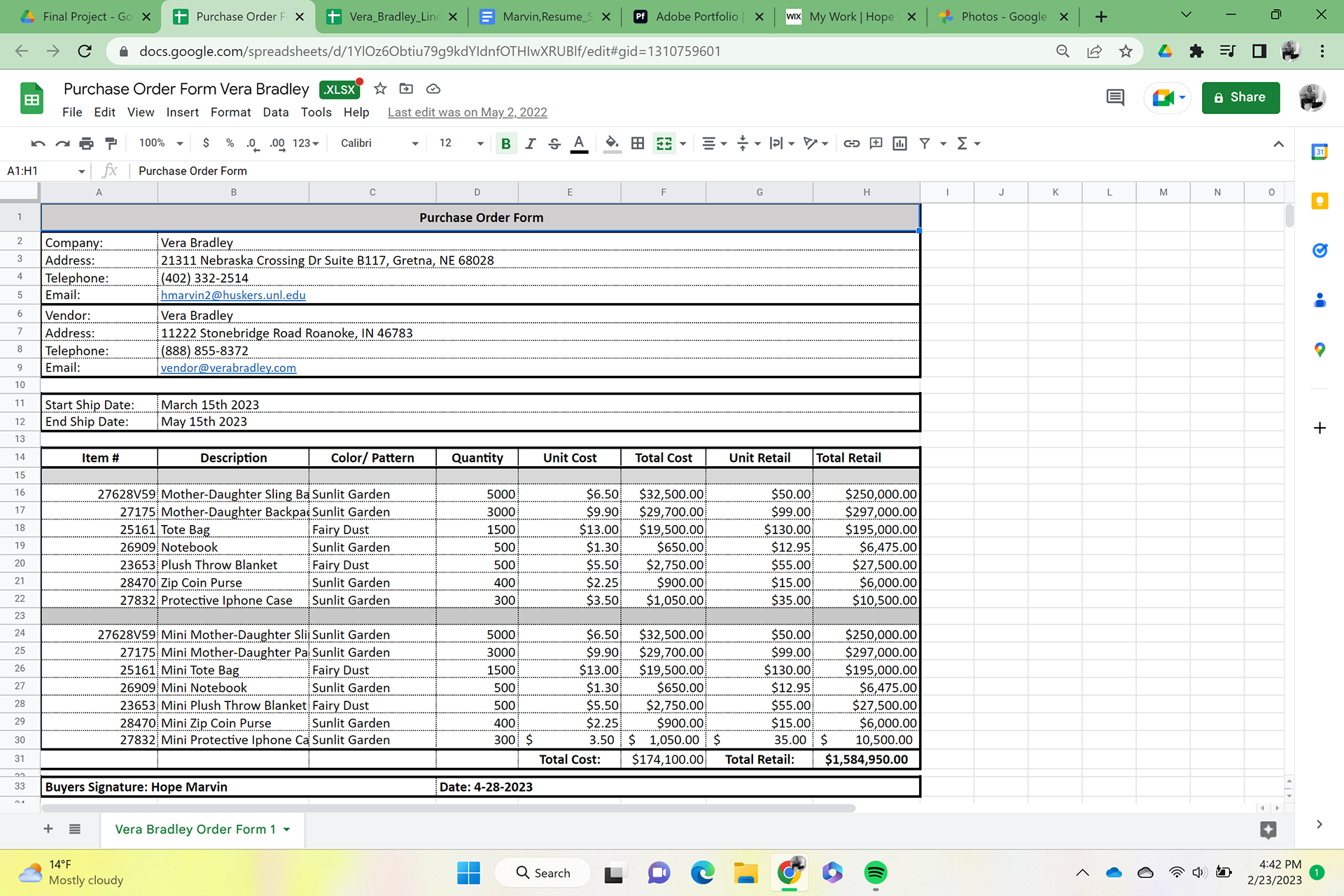Decrease decimal places icon

pyautogui.click(x=253, y=143)
